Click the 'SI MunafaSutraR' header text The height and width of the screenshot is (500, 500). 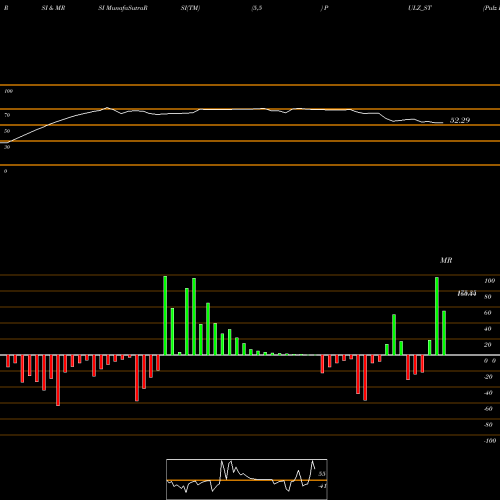[123, 8]
